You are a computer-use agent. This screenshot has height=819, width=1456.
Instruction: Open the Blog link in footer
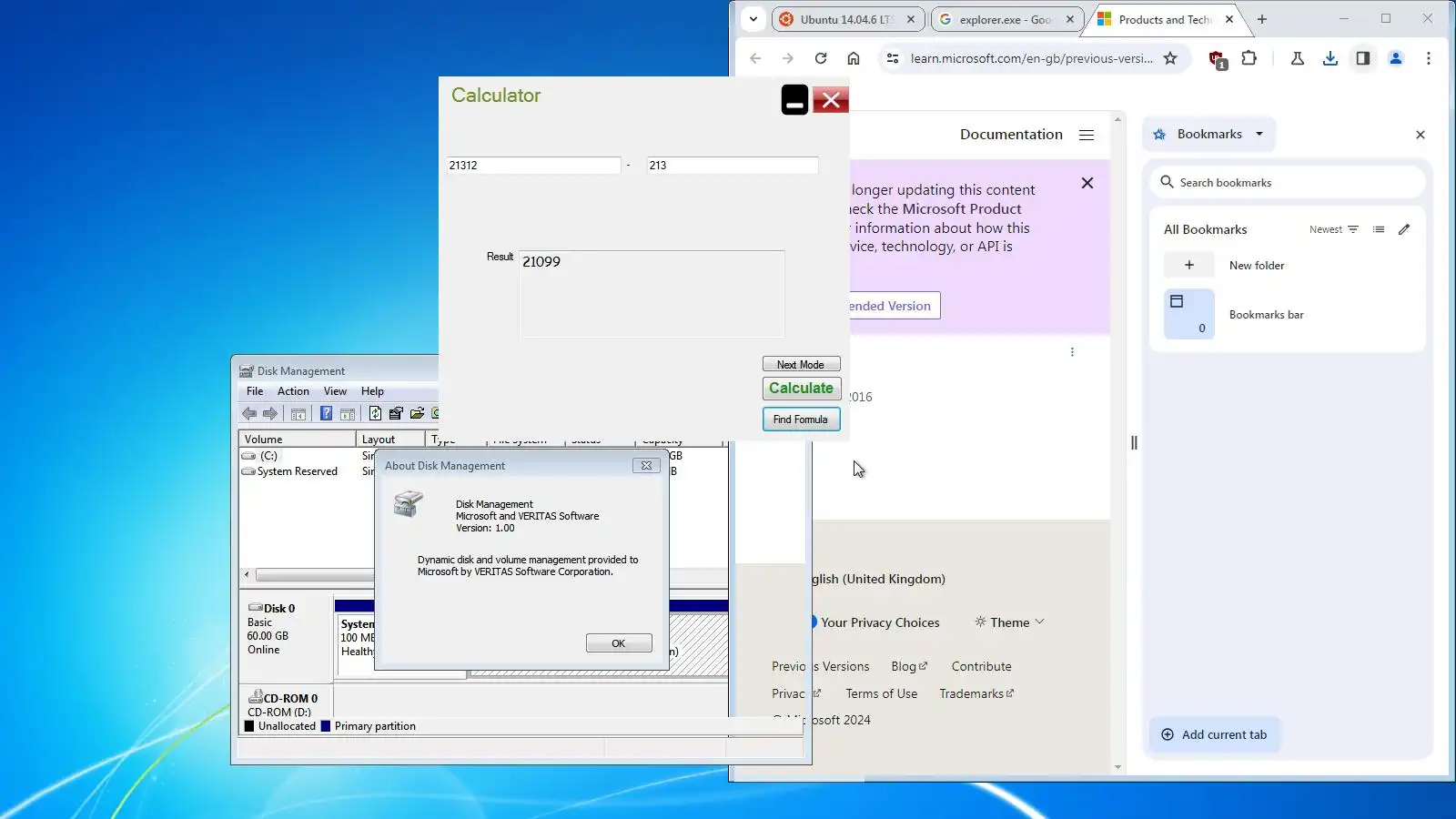[x=909, y=666]
